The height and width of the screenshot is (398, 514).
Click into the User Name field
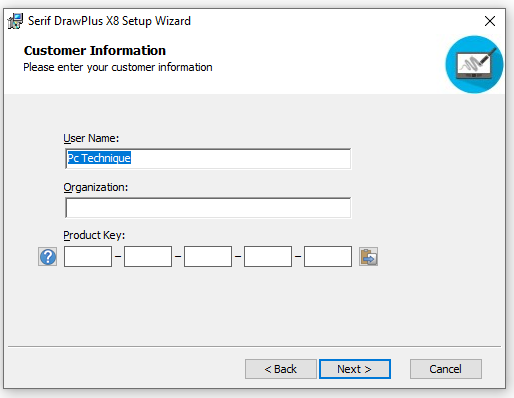pyautogui.click(x=208, y=159)
